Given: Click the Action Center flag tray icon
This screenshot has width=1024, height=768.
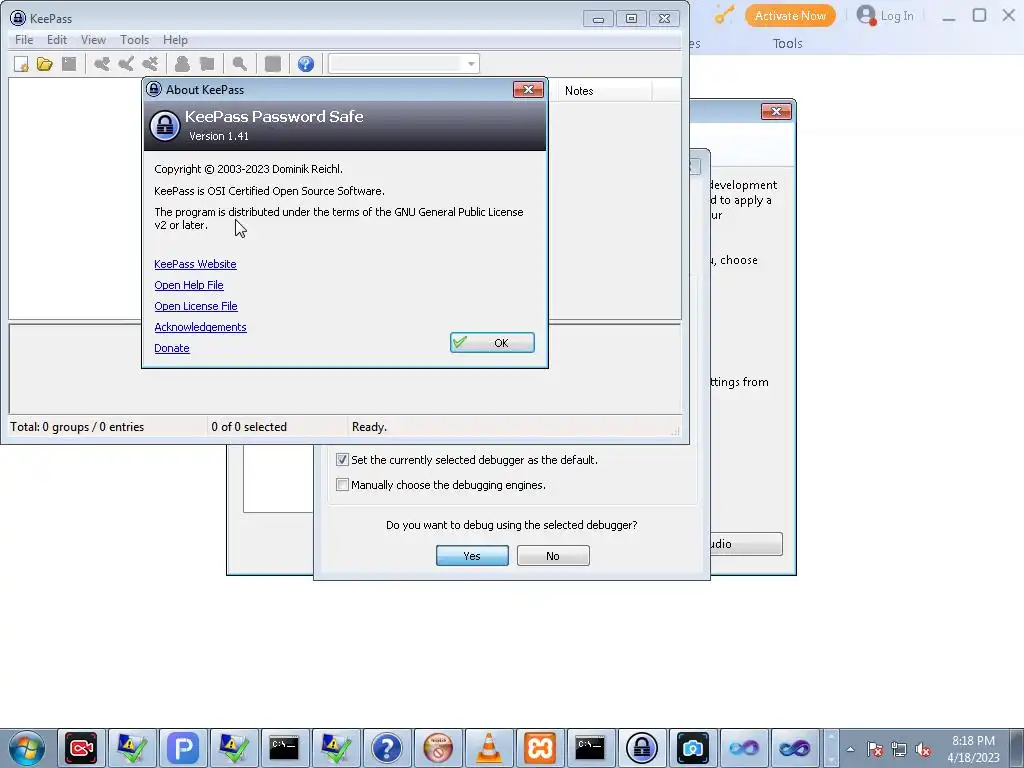Looking at the screenshot, I should 875,749.
